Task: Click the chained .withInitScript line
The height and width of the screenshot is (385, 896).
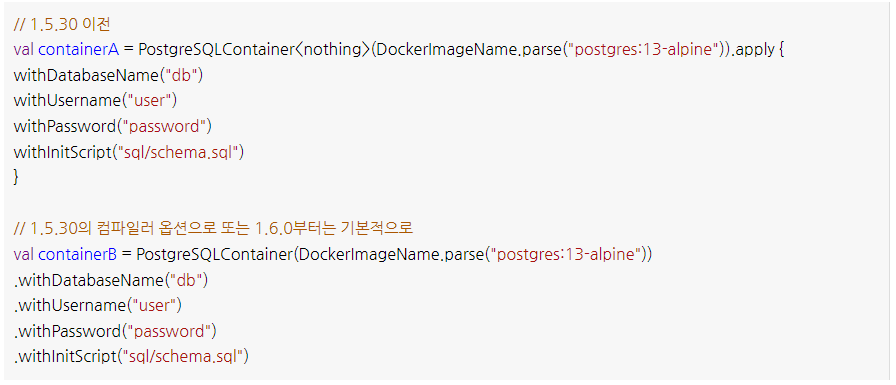Action: [131, 356]
